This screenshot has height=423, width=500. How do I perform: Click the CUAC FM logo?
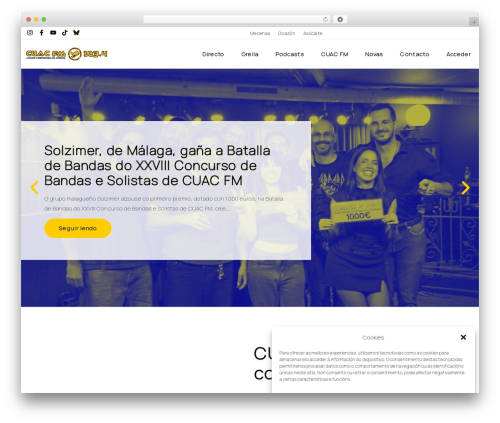click(67, 54)
